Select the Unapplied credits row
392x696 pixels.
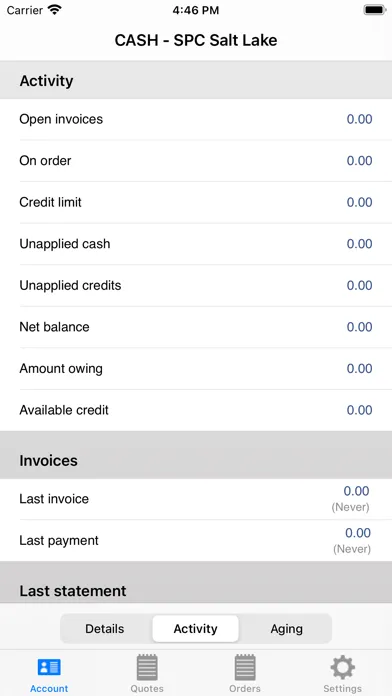point(196,285)
